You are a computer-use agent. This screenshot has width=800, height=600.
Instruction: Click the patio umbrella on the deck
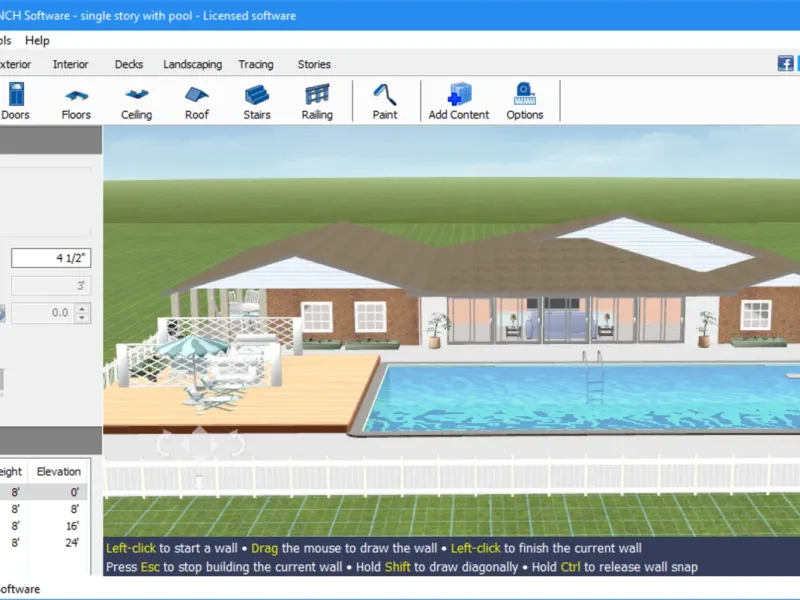(192, 346)
